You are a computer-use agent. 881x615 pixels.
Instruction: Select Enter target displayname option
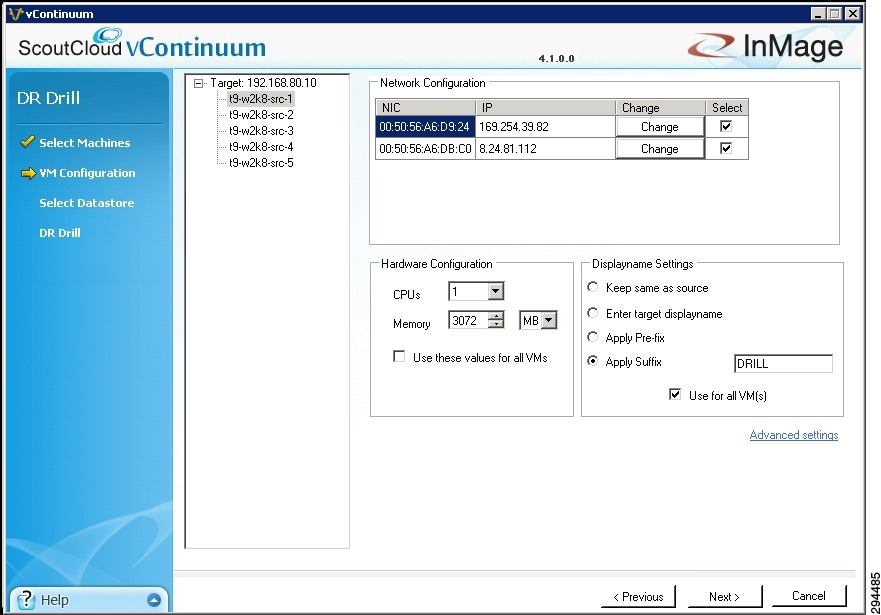click(x=592, y=312)
